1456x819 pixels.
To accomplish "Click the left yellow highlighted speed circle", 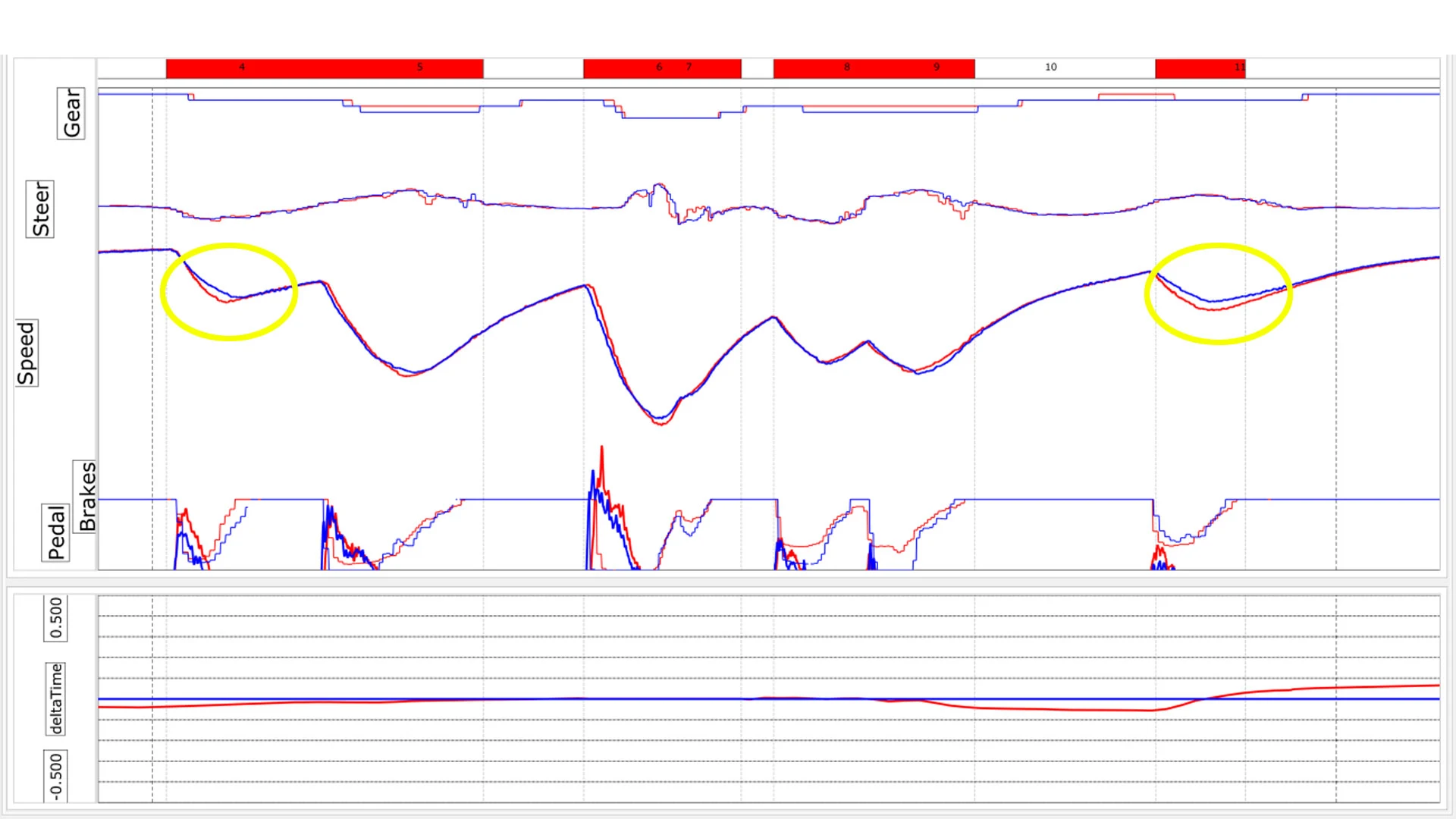I will coord(228,292).
